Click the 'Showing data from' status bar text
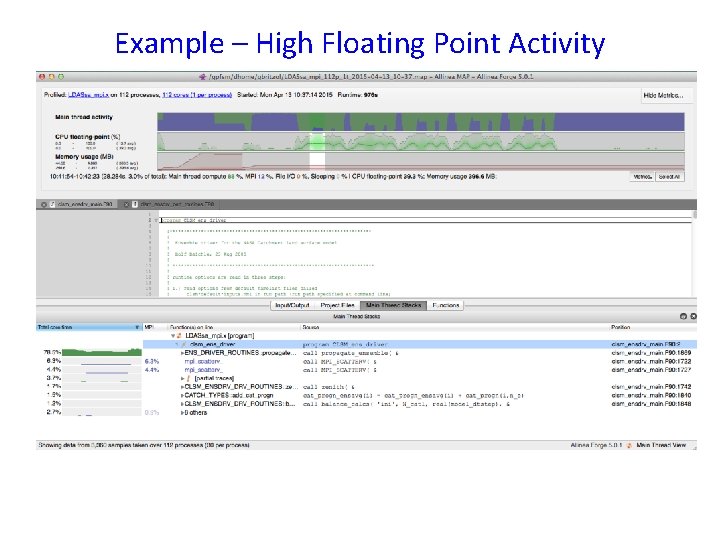This screenshot has height=540, width=720. point(144,445)
